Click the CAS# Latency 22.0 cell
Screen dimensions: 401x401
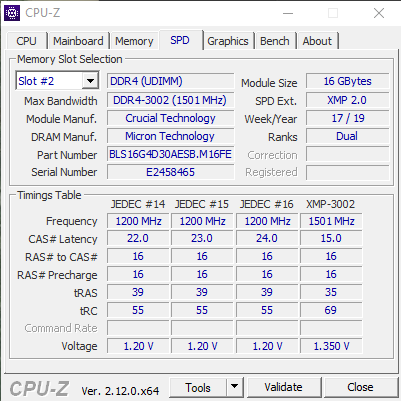[x=138, y=238]
